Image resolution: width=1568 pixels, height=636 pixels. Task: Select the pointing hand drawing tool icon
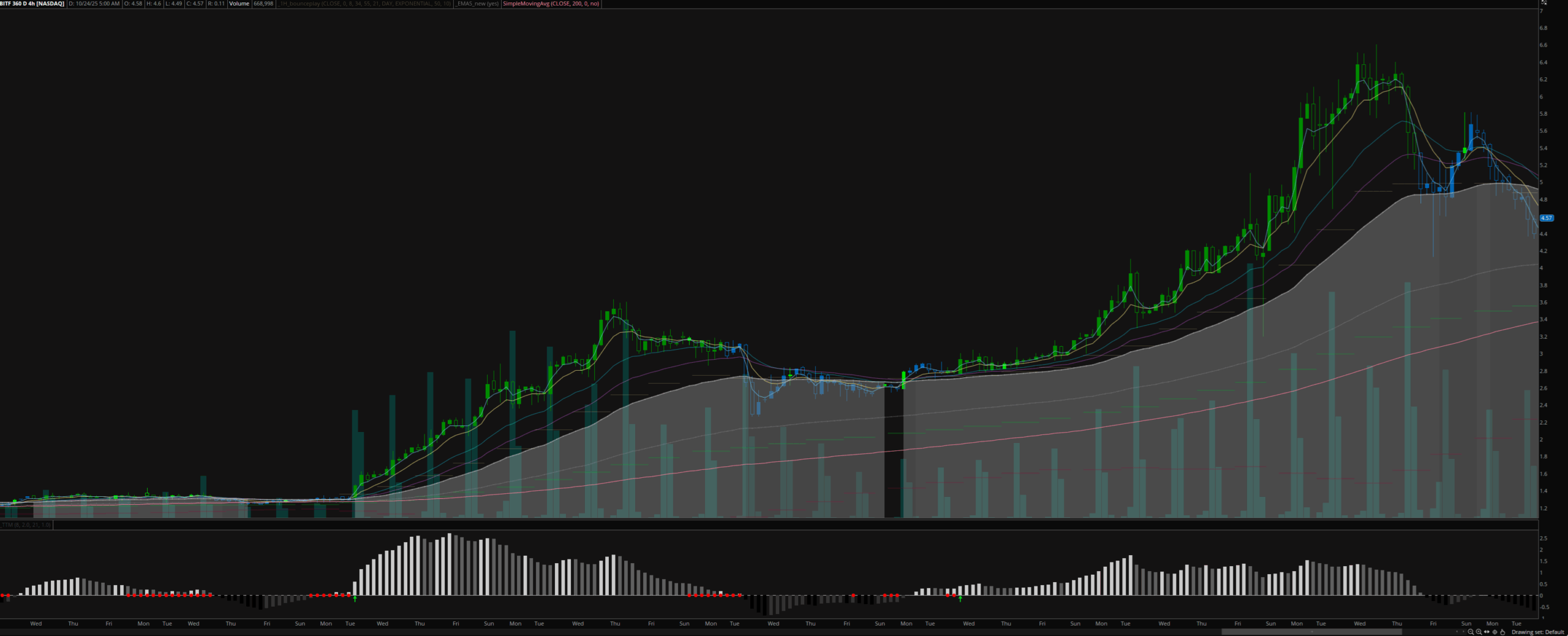[1502, 632]
